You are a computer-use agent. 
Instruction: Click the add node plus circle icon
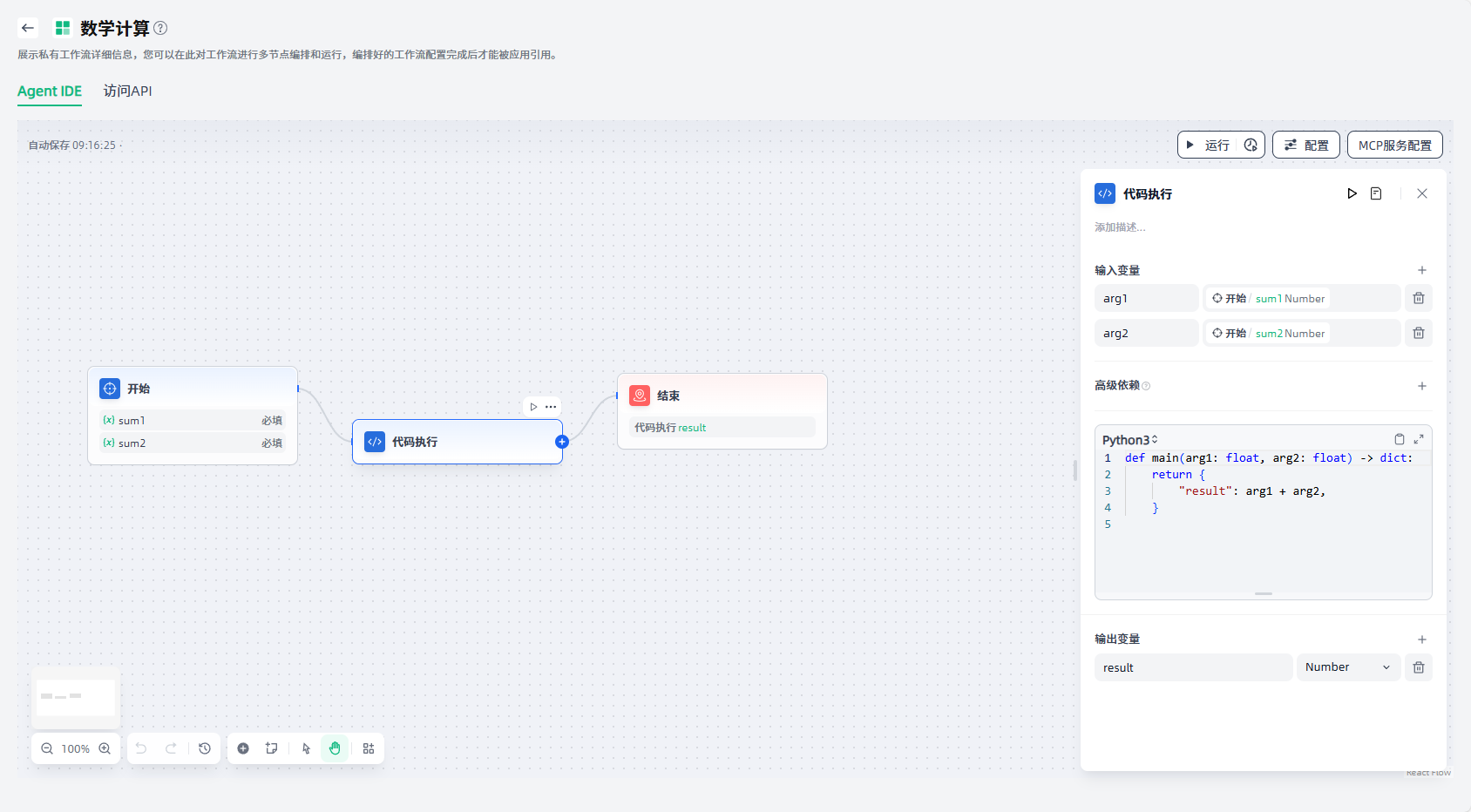click(x=243, y=748)
